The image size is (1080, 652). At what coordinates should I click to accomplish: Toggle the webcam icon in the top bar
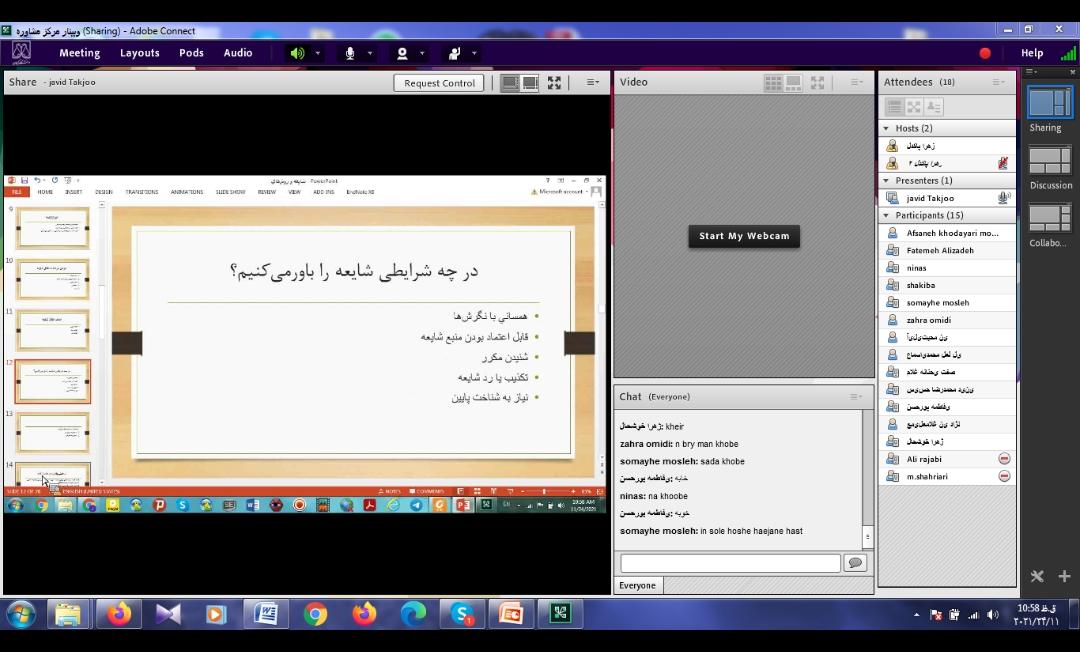pos(402,53)
